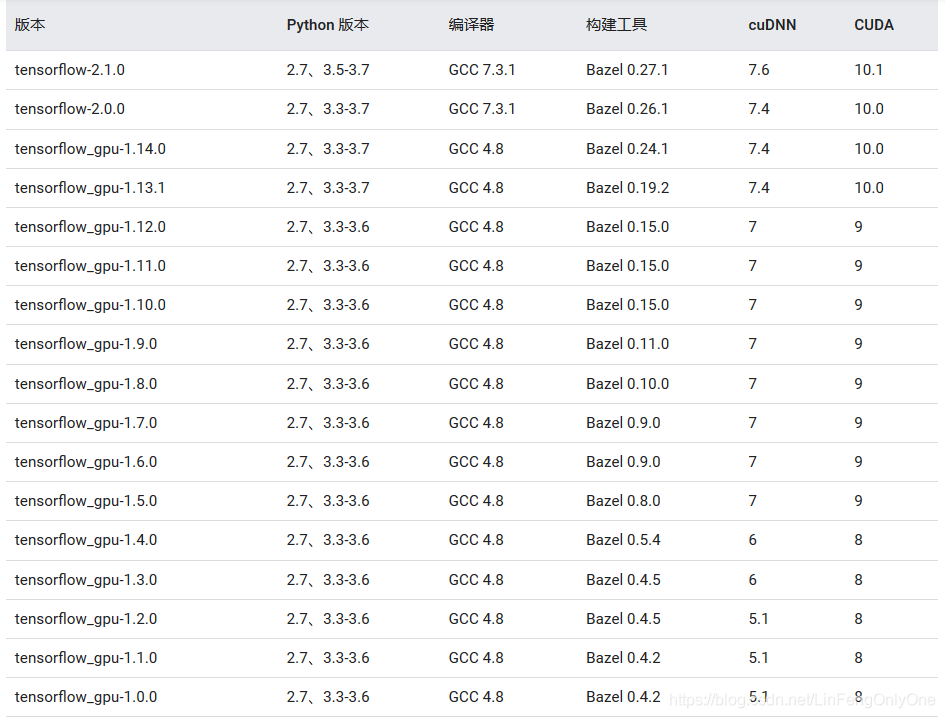Click Bazel 0.4.2 in tensorflow_gpu-1.1.0 row
The height and width of the screenshot is (718, 945).
pyautogui.click(x=623, y=658)
